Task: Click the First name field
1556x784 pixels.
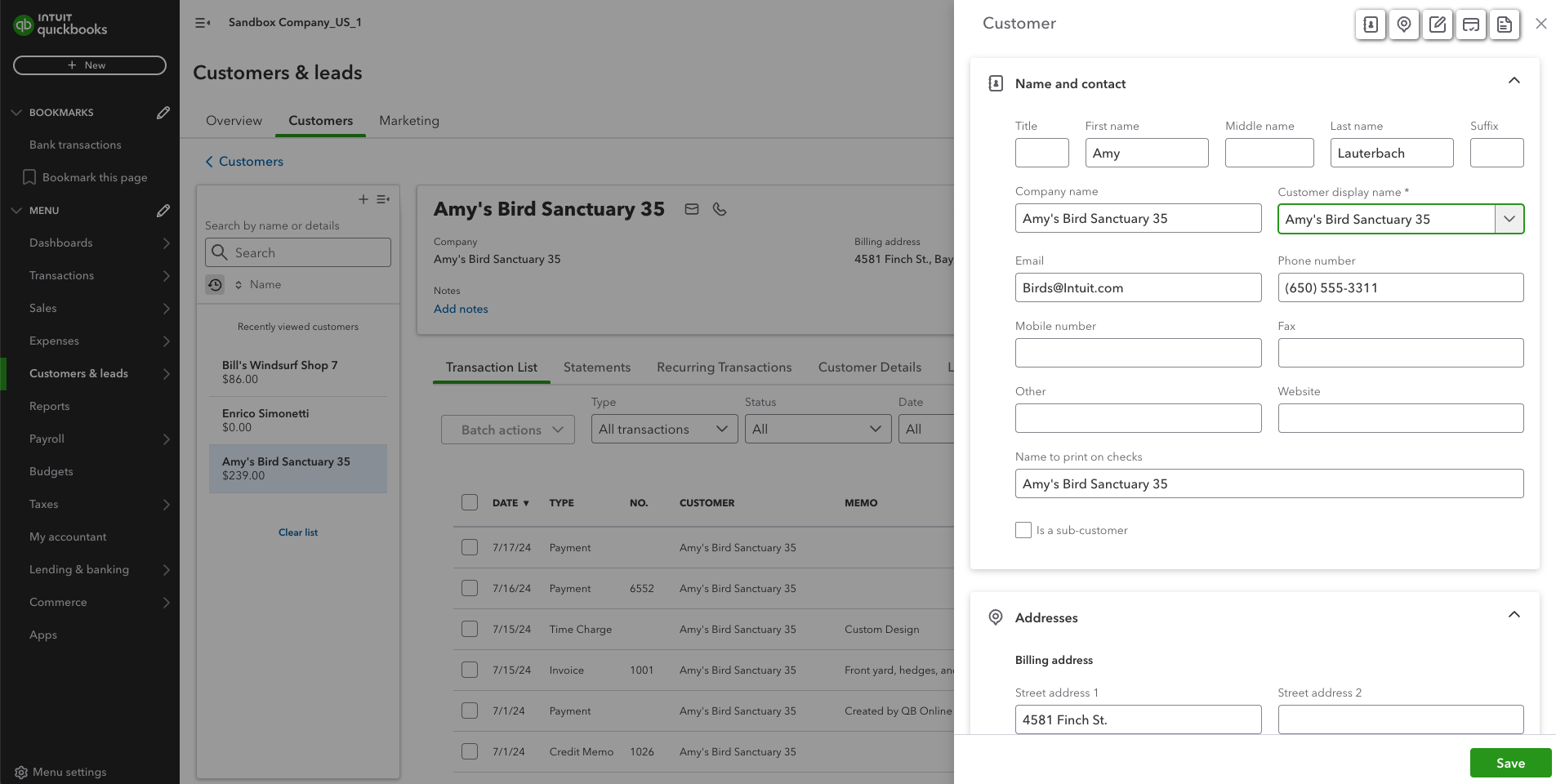Action: (x=1147, y=153)
